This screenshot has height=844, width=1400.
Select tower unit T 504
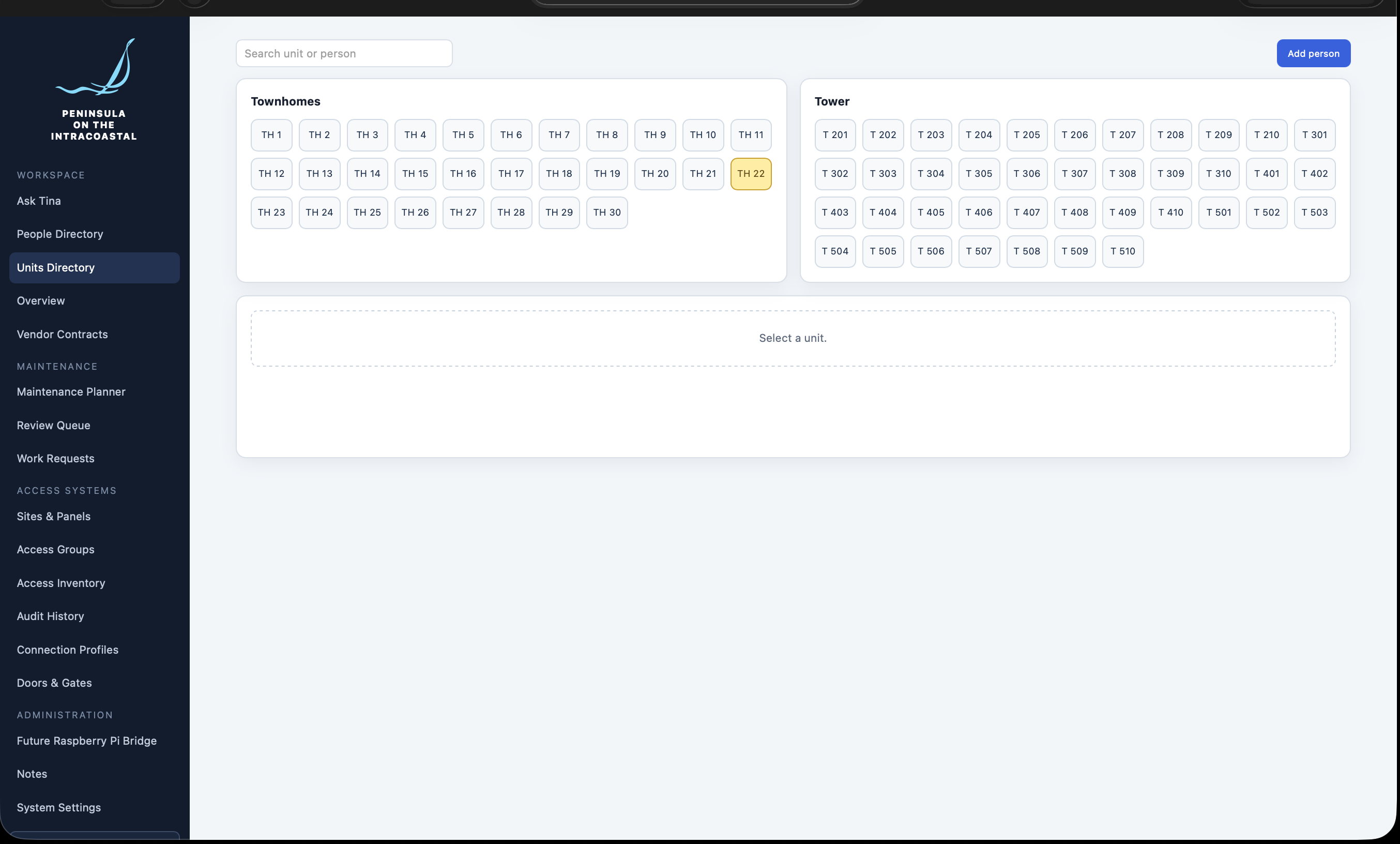click(x=834, y=251)
